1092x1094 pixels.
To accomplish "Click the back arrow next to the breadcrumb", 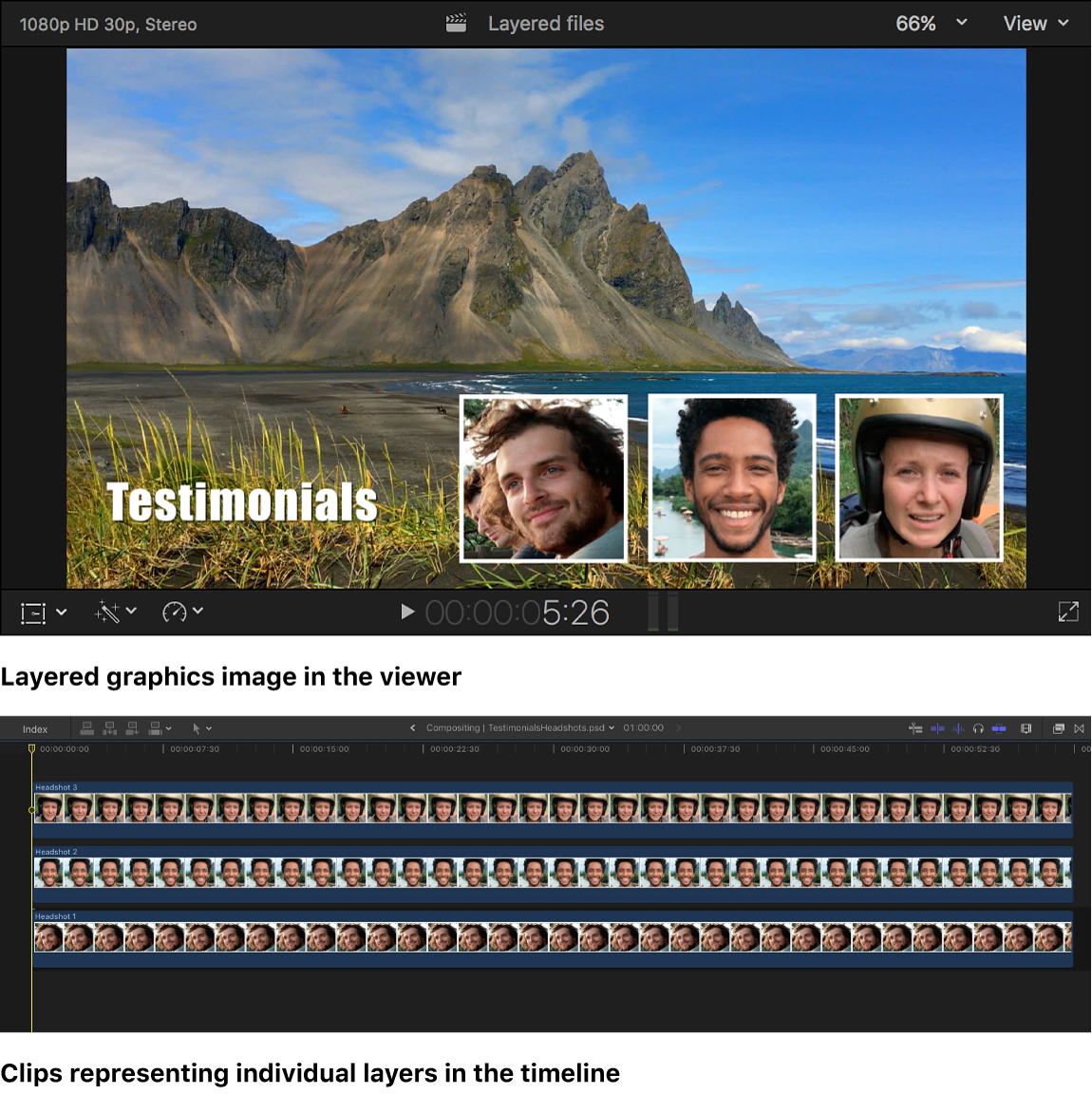I will point(412,727).
